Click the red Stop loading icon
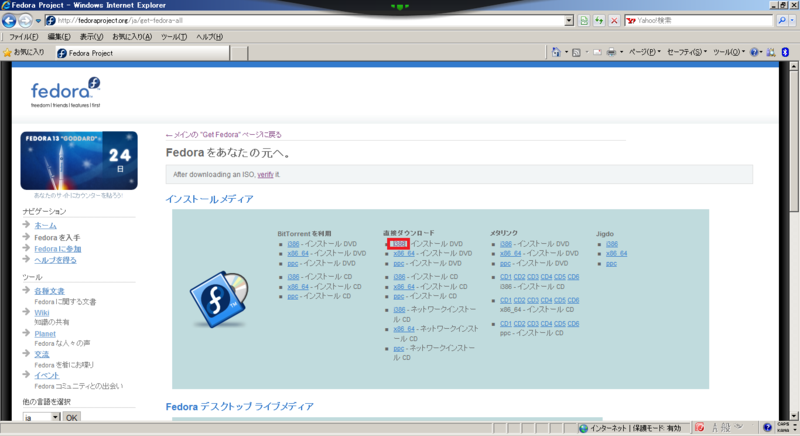 point(614,20)
